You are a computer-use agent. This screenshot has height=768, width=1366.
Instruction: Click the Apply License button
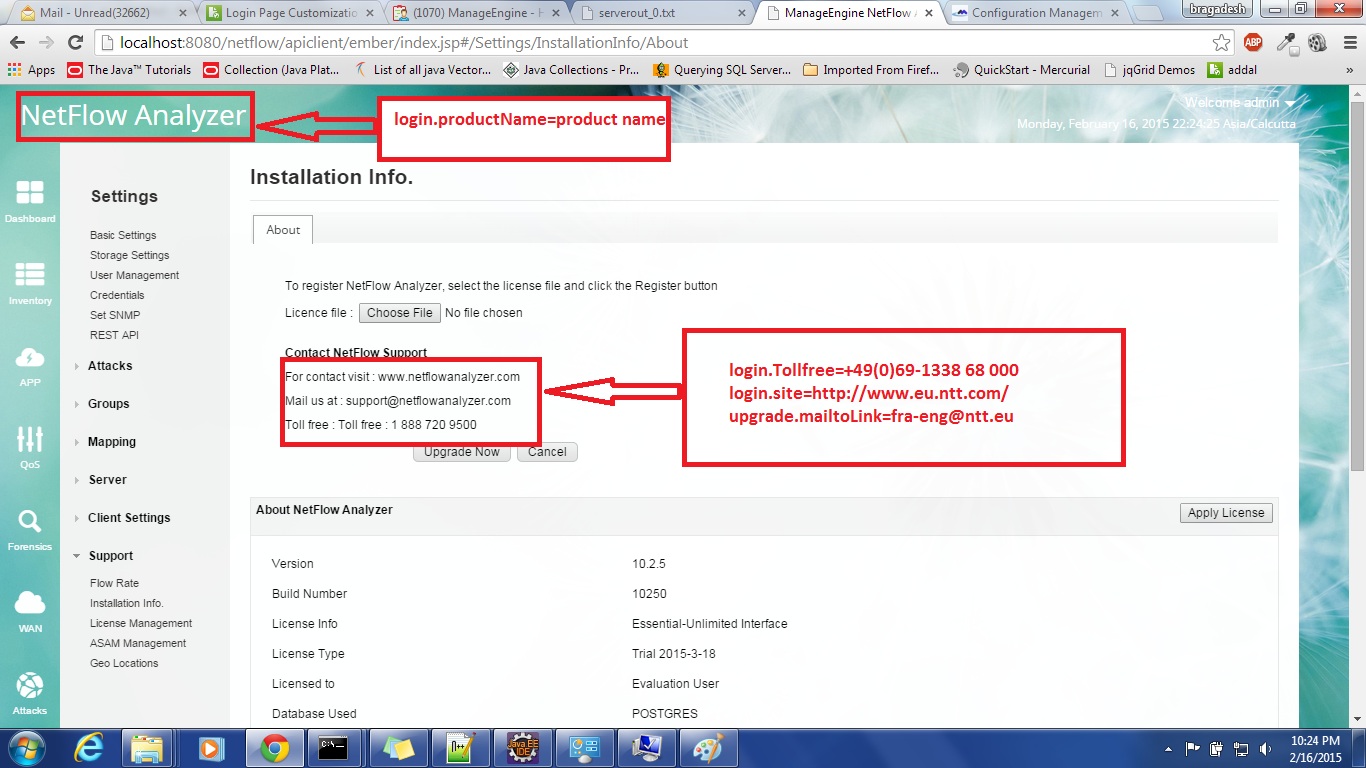[x=1225, y=513]
